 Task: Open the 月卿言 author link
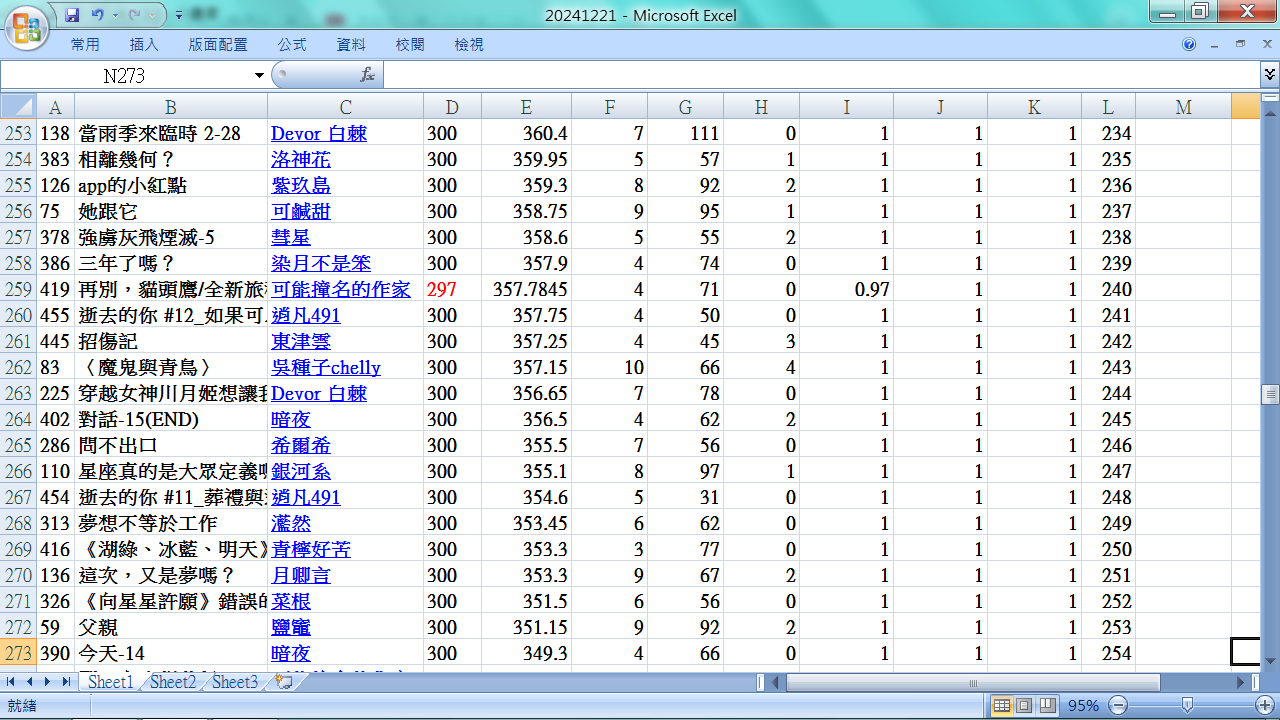301,575
